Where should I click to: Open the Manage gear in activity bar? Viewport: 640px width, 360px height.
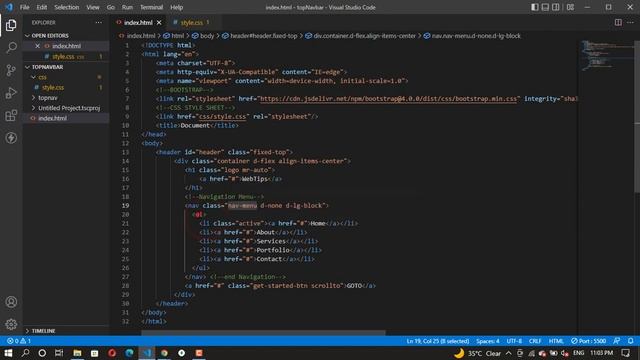tap(11, 324)
